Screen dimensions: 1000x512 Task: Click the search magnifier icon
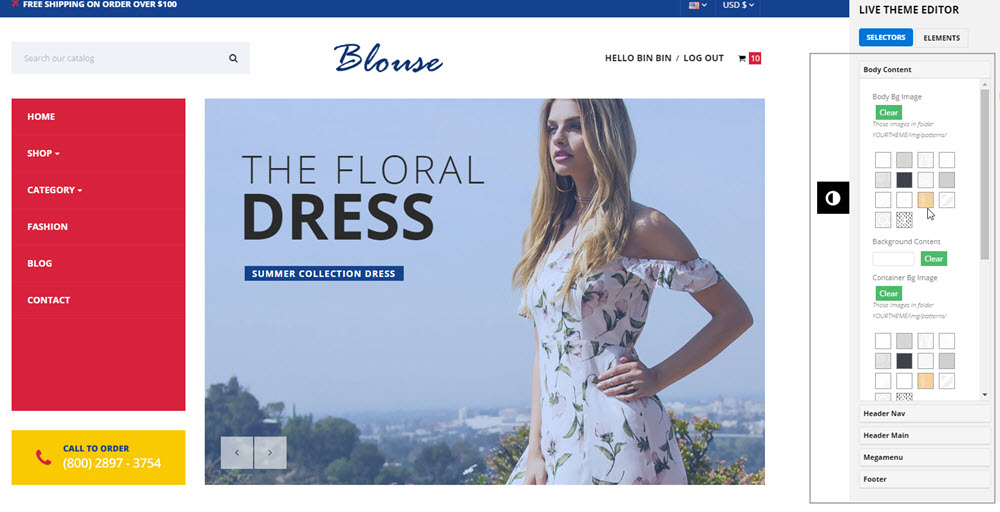(233, 58)
